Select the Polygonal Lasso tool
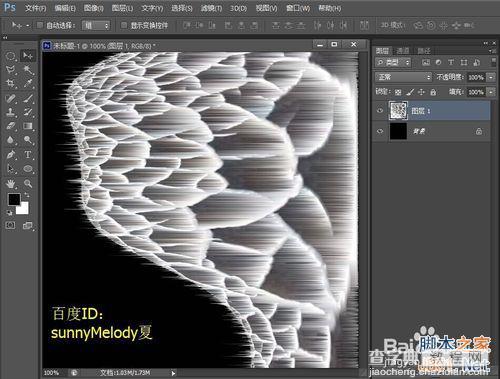The width and height of the screenshot is (500, 379). point(11,70)
